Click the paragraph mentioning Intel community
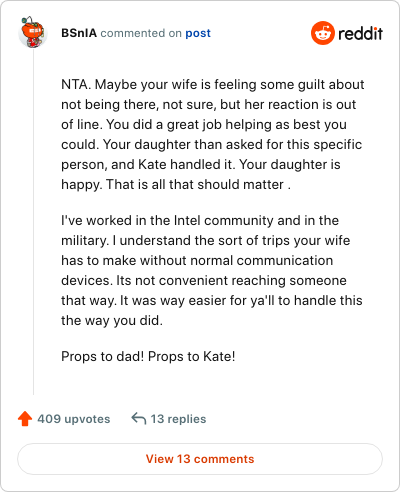400x492 pixels. point(212,270)
